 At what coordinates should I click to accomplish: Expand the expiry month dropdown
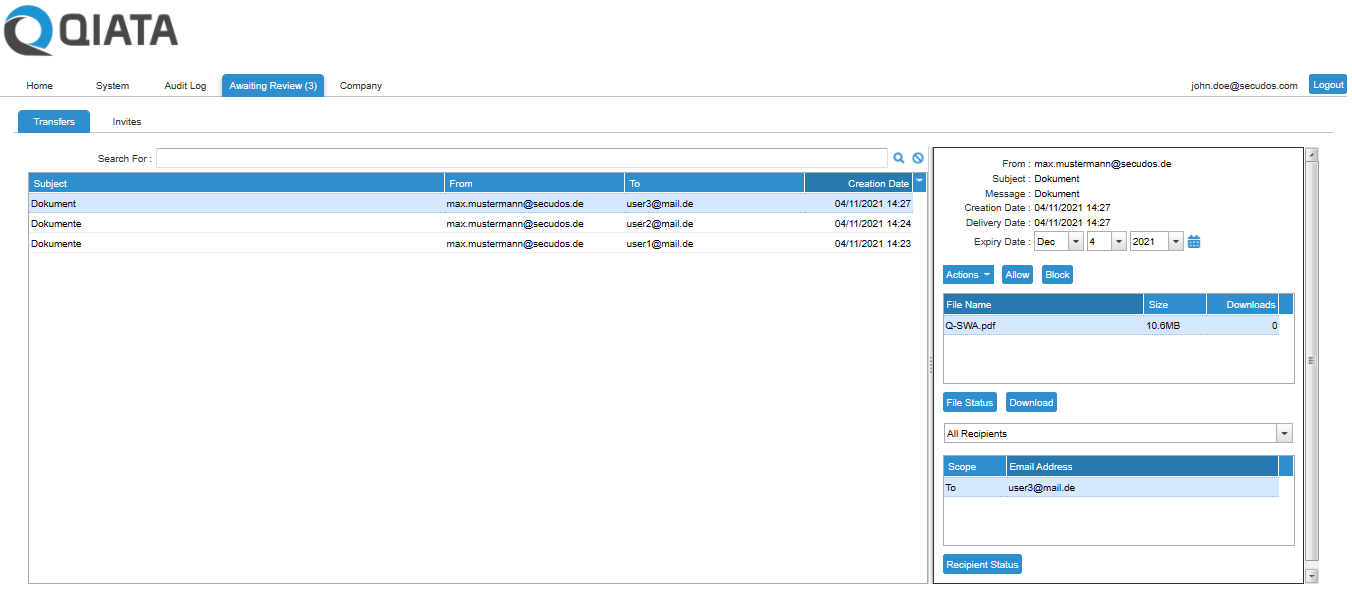[x=1076, y=242]
